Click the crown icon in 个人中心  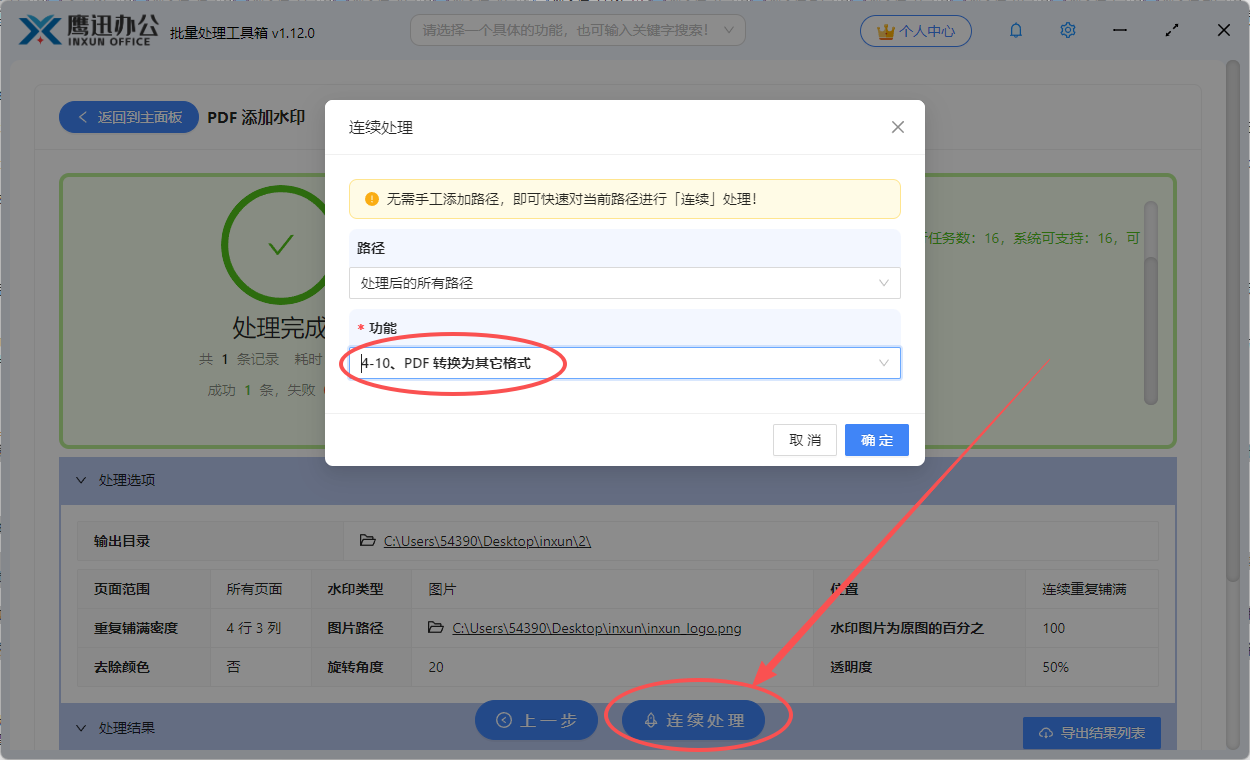pyautogui.click(x=884, y=31)
